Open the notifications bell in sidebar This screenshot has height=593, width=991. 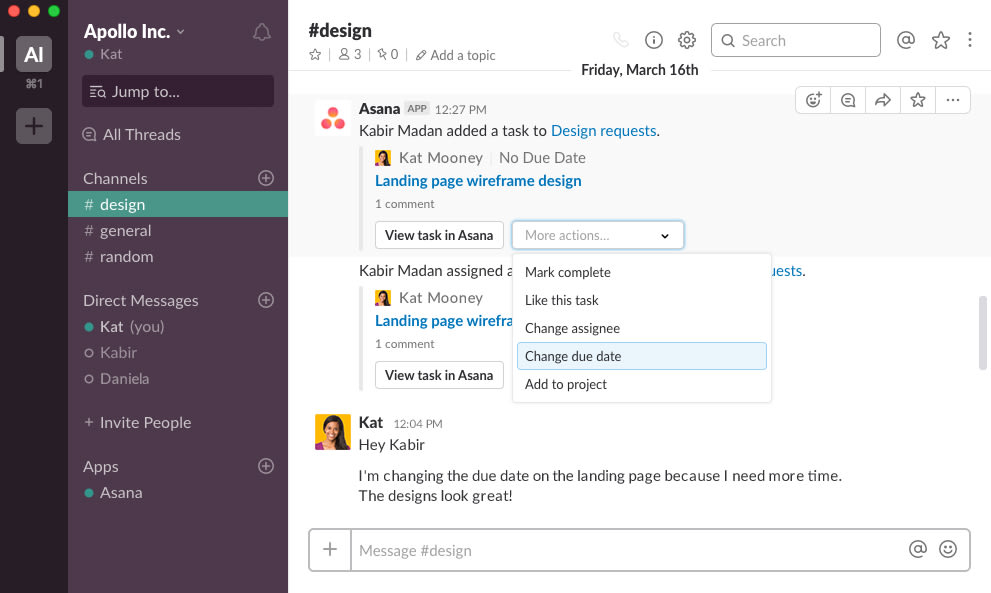pos(262,32)
